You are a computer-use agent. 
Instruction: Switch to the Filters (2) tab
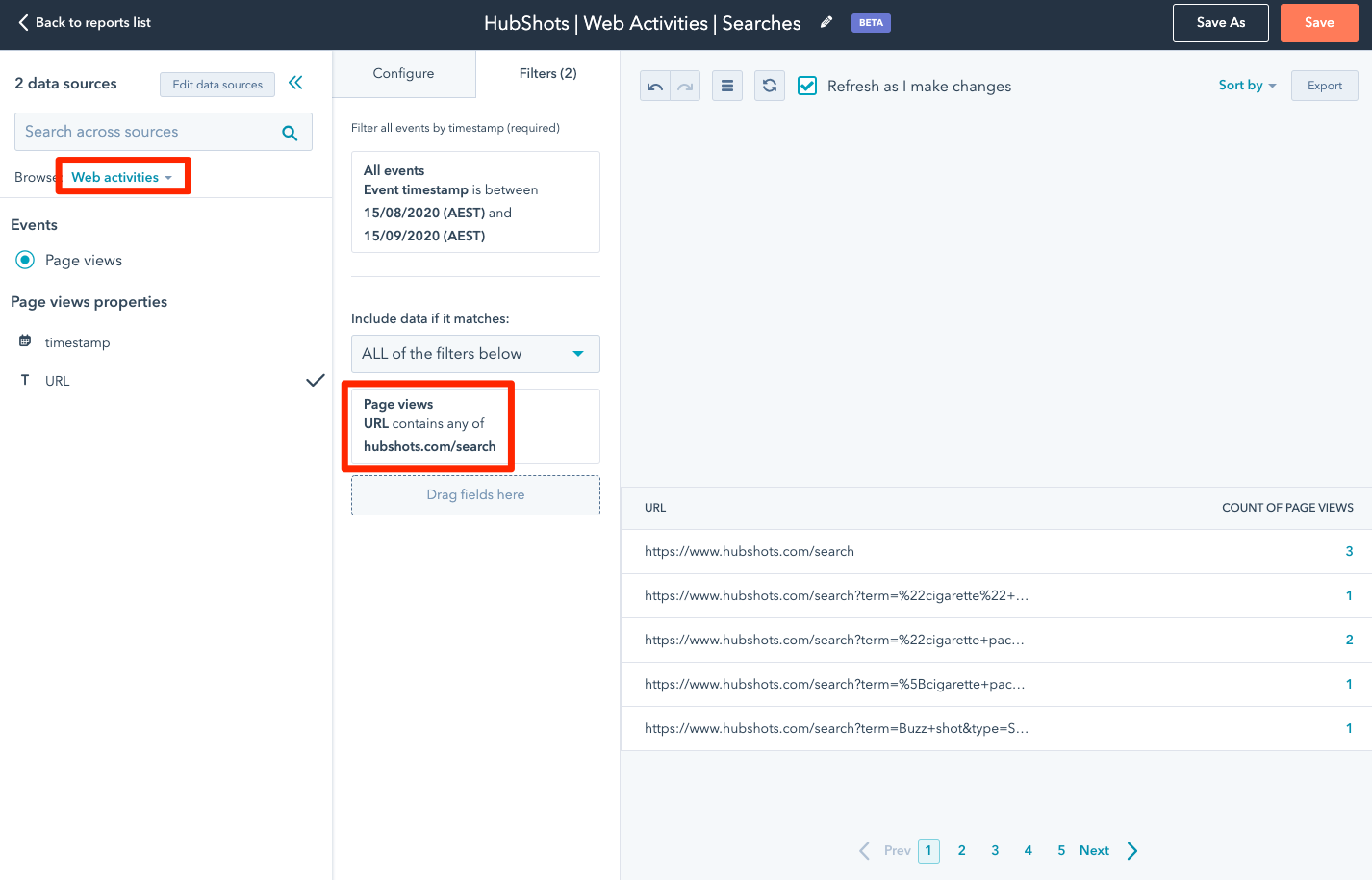547,73
